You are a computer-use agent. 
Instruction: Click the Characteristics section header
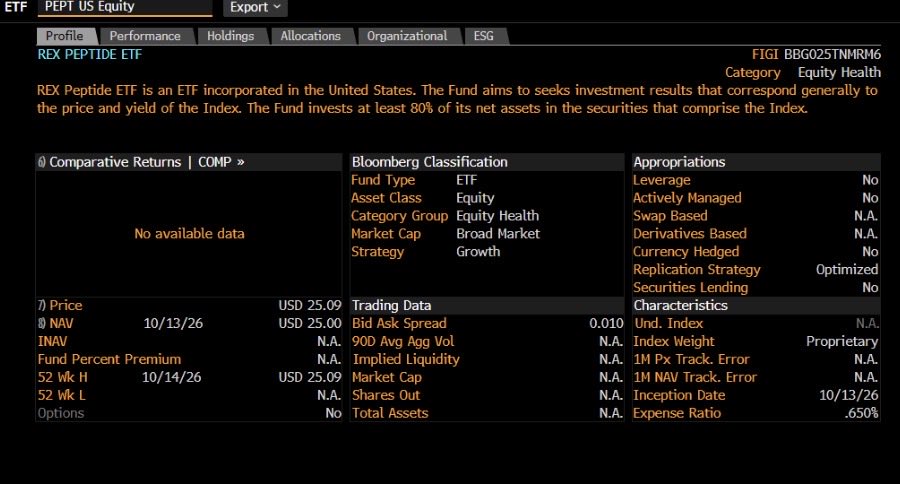pos(680,305)
